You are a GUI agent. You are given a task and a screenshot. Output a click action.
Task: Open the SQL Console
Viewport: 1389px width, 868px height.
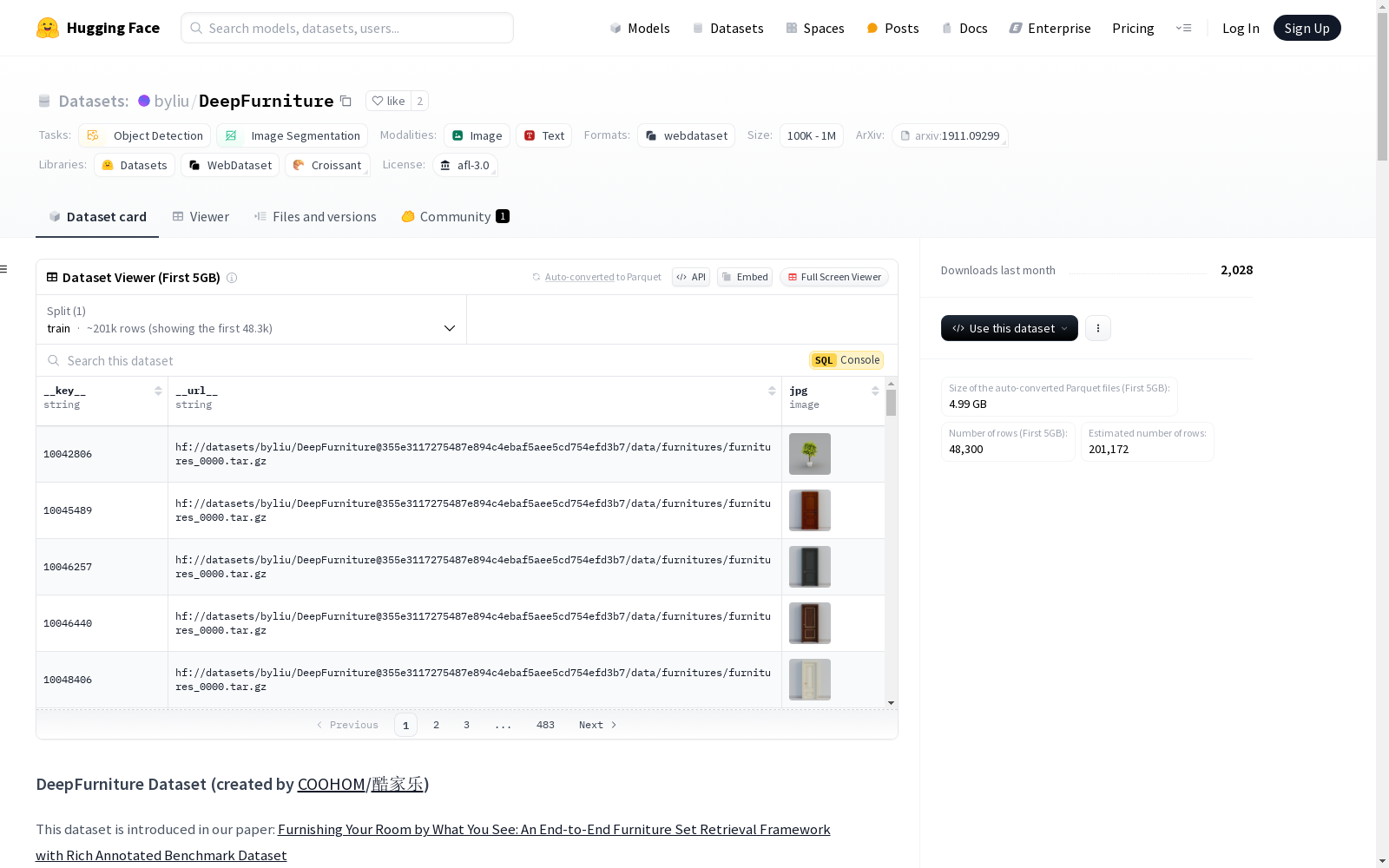point(846,360)
